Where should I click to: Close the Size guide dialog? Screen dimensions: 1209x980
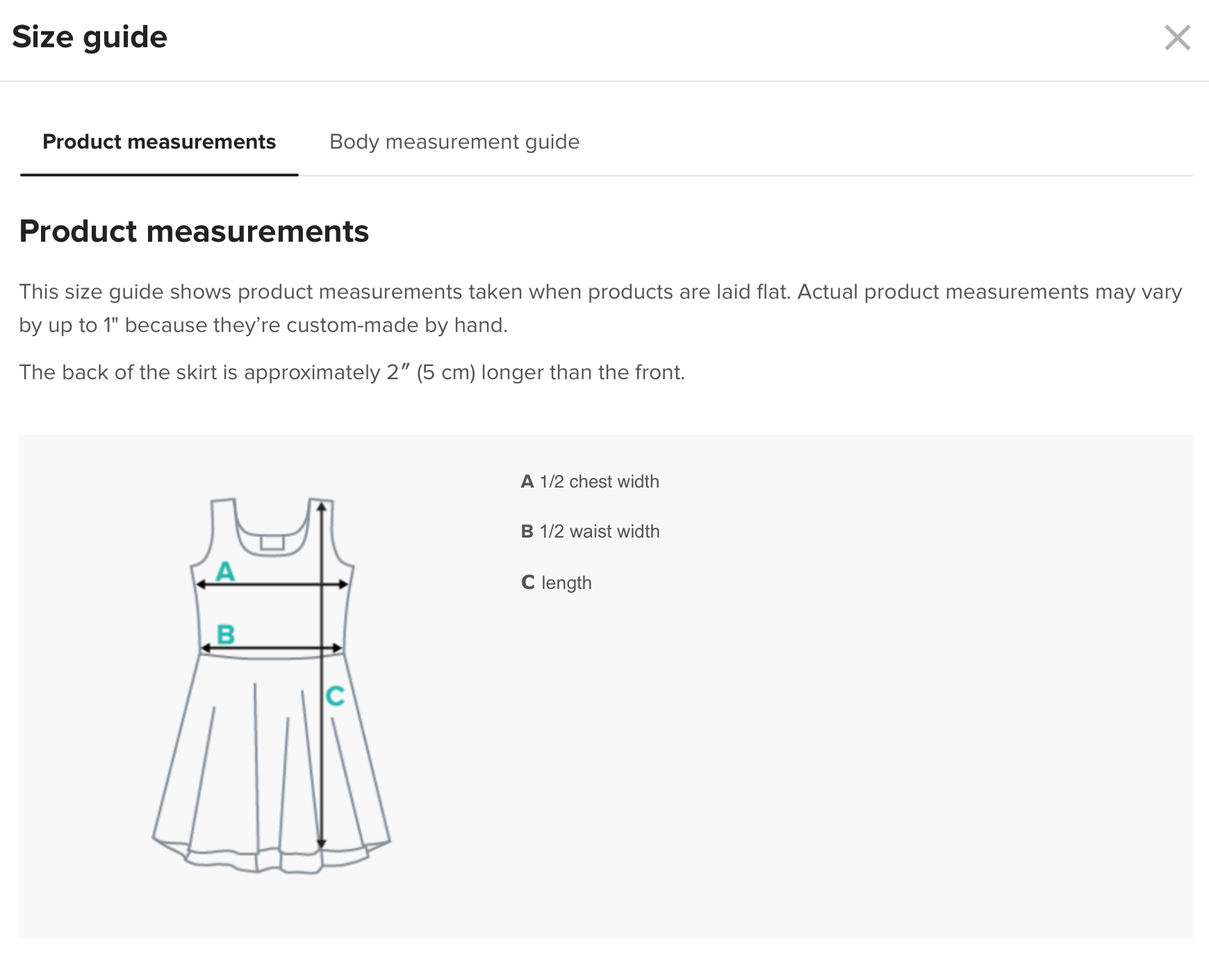(x=1177, y=38)
